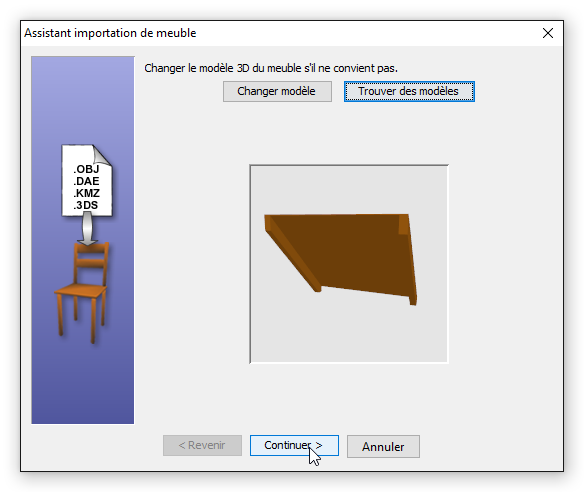
Task: Click the .DAE format label
Action: 86,181
